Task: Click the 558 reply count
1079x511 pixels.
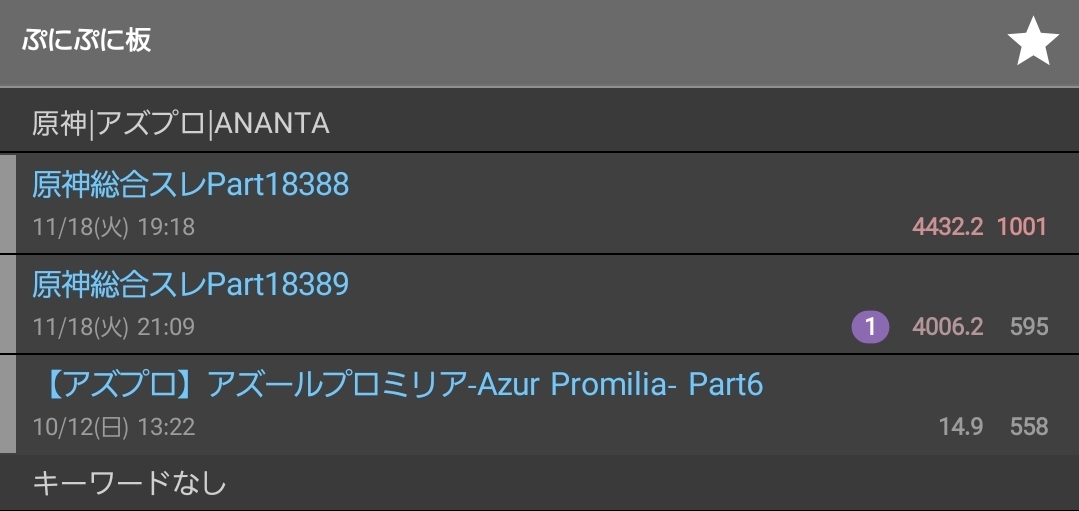Action: (x=1028, y=427)
